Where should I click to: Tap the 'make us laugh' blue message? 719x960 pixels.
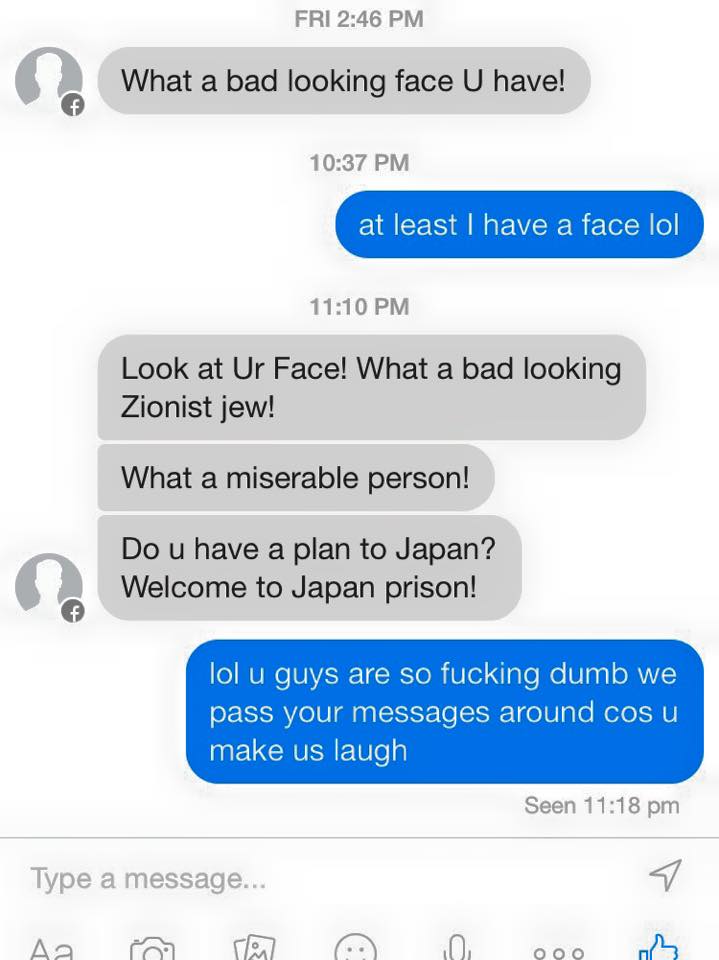(445, 711)
